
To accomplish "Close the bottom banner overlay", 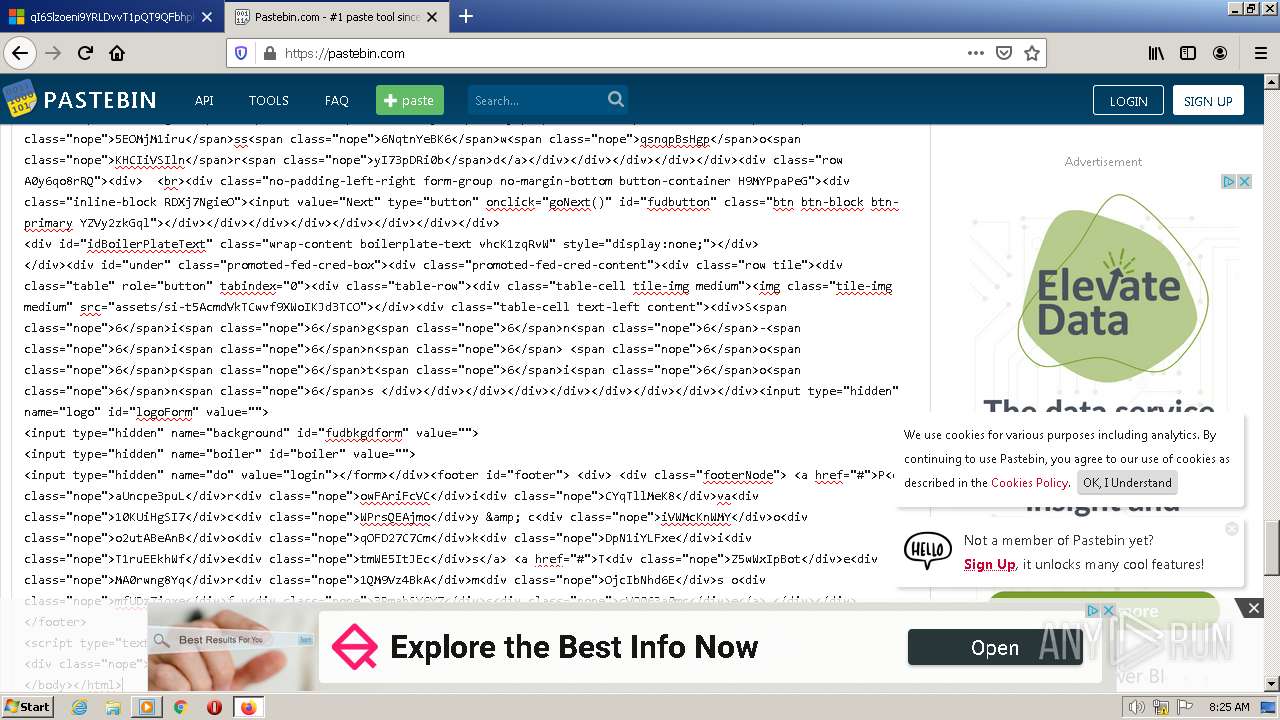I will [1253, 608].
